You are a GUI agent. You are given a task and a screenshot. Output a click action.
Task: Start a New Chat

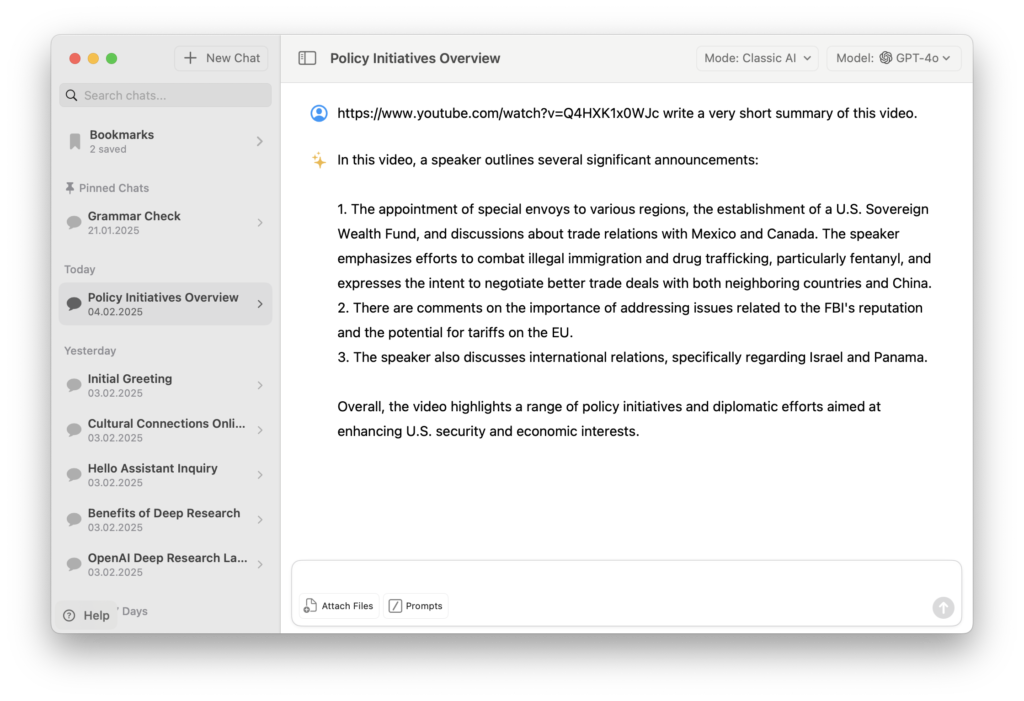221,58
